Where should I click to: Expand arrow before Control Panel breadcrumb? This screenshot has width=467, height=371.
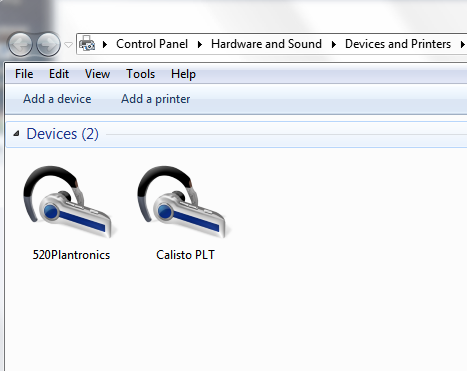tap(105, 44)
